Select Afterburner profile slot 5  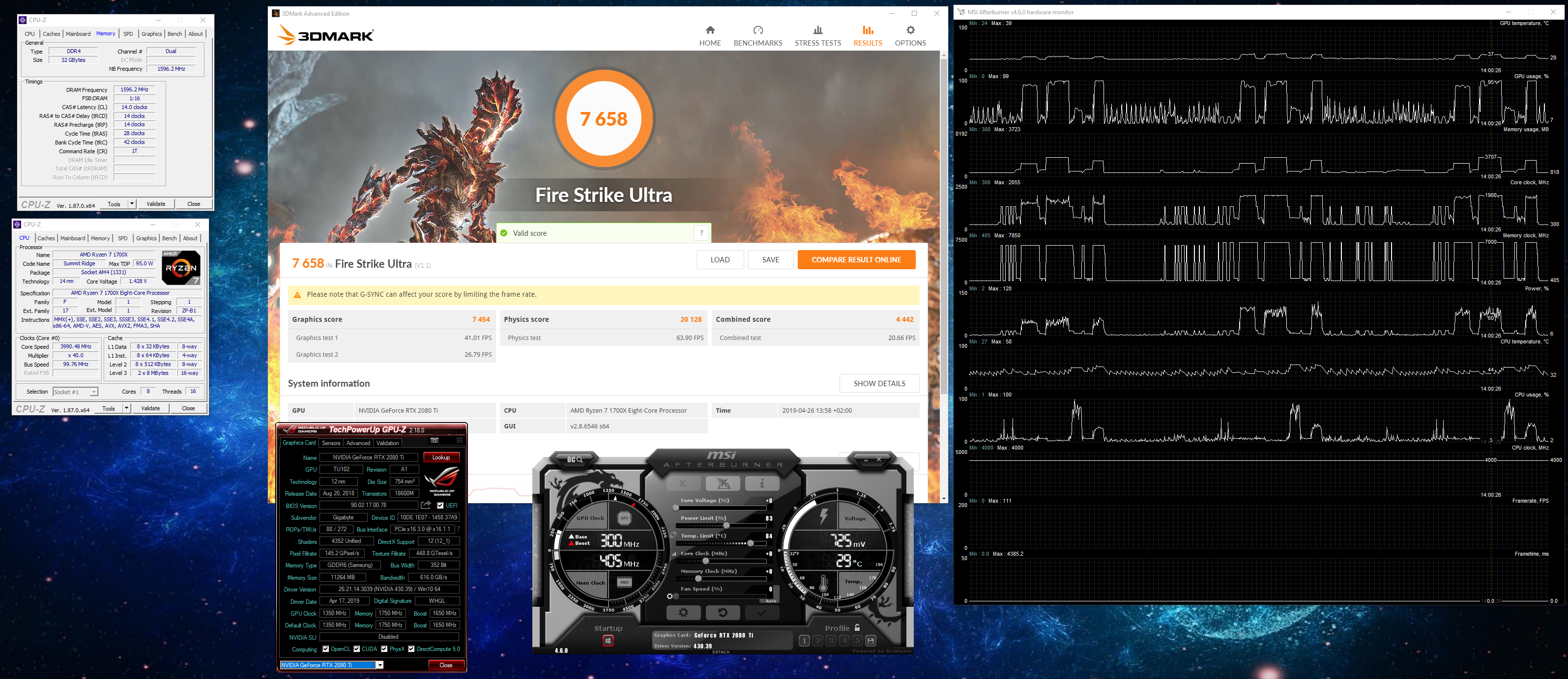click(857, 641)
